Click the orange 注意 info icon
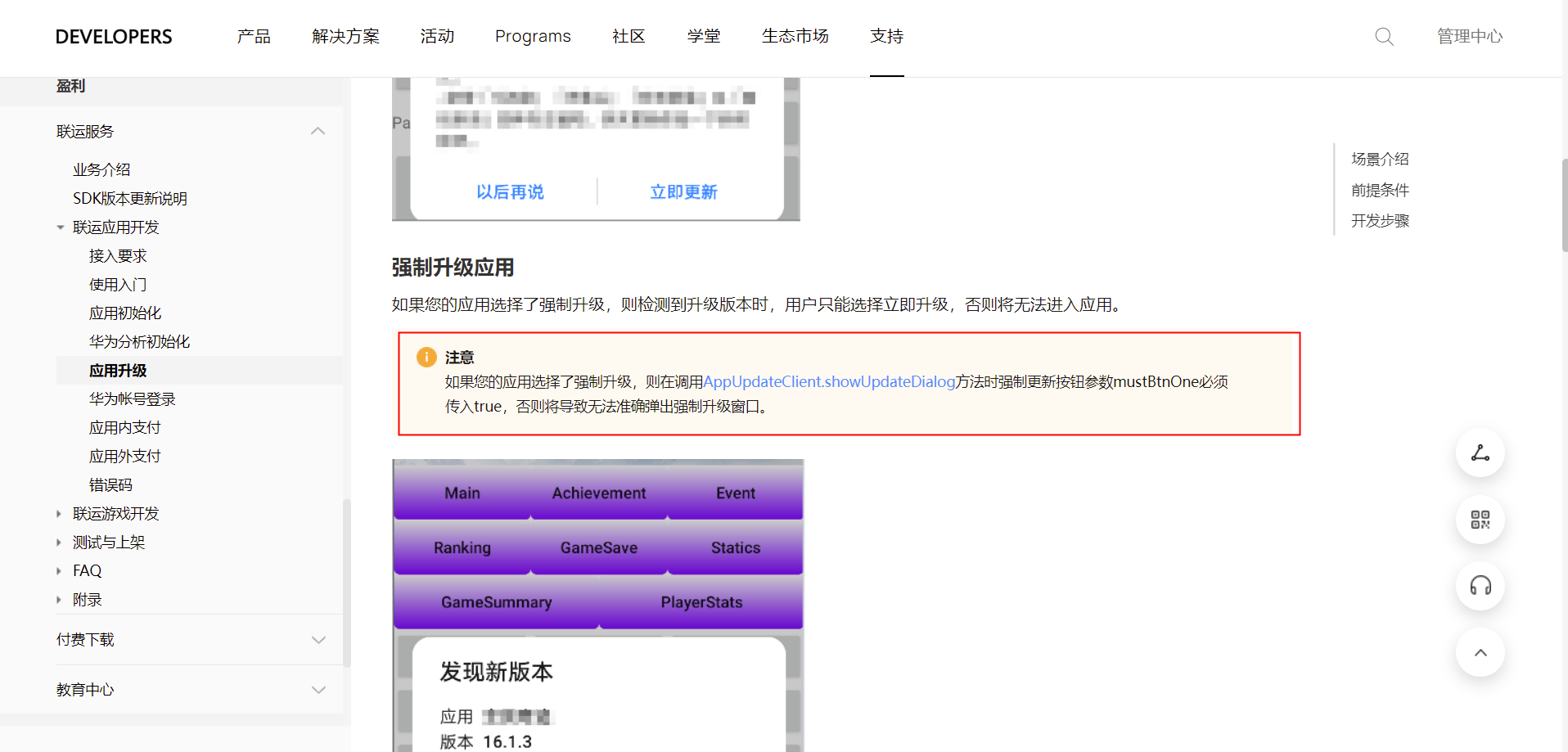The image size is (1568, 752). pos(426,357)
